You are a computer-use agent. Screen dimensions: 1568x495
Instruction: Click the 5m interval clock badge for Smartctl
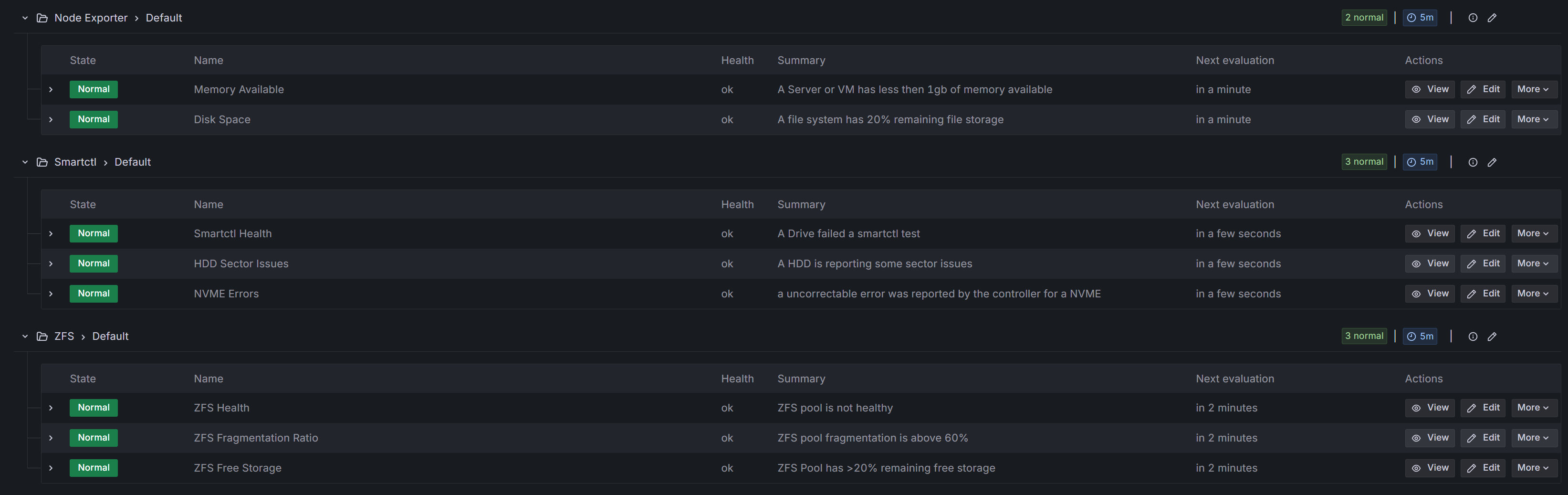click(x=1420, y=162)
